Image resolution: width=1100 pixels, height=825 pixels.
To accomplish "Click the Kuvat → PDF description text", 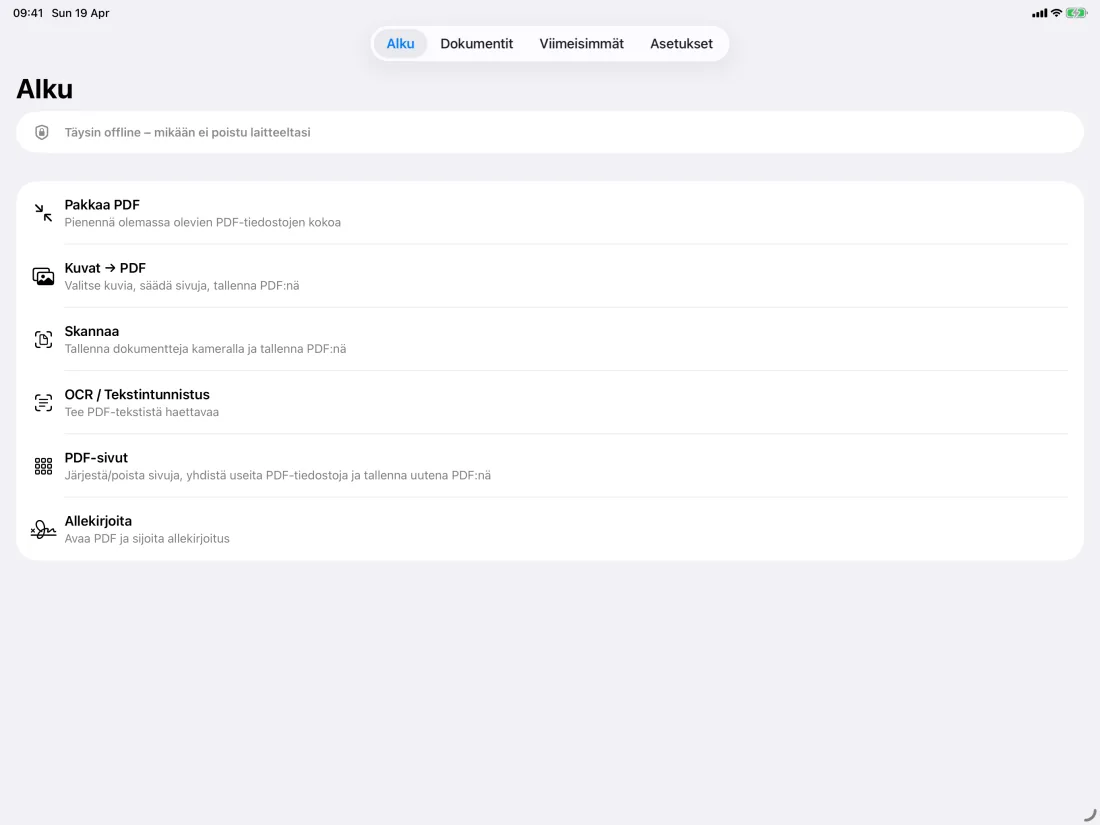I will click(182, 286).
